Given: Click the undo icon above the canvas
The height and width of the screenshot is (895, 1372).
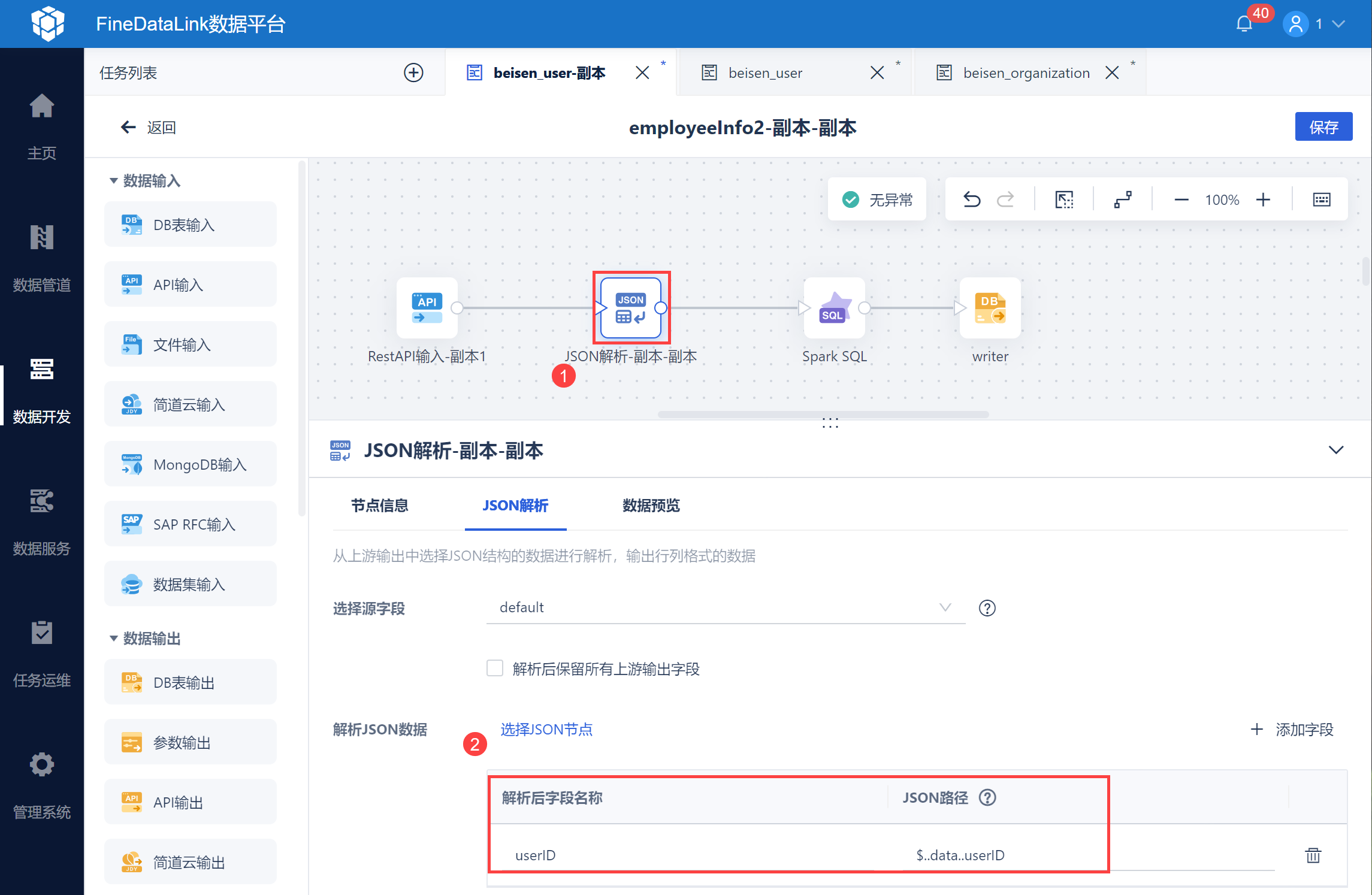Looking at the screenshot, I should (972, 198).
